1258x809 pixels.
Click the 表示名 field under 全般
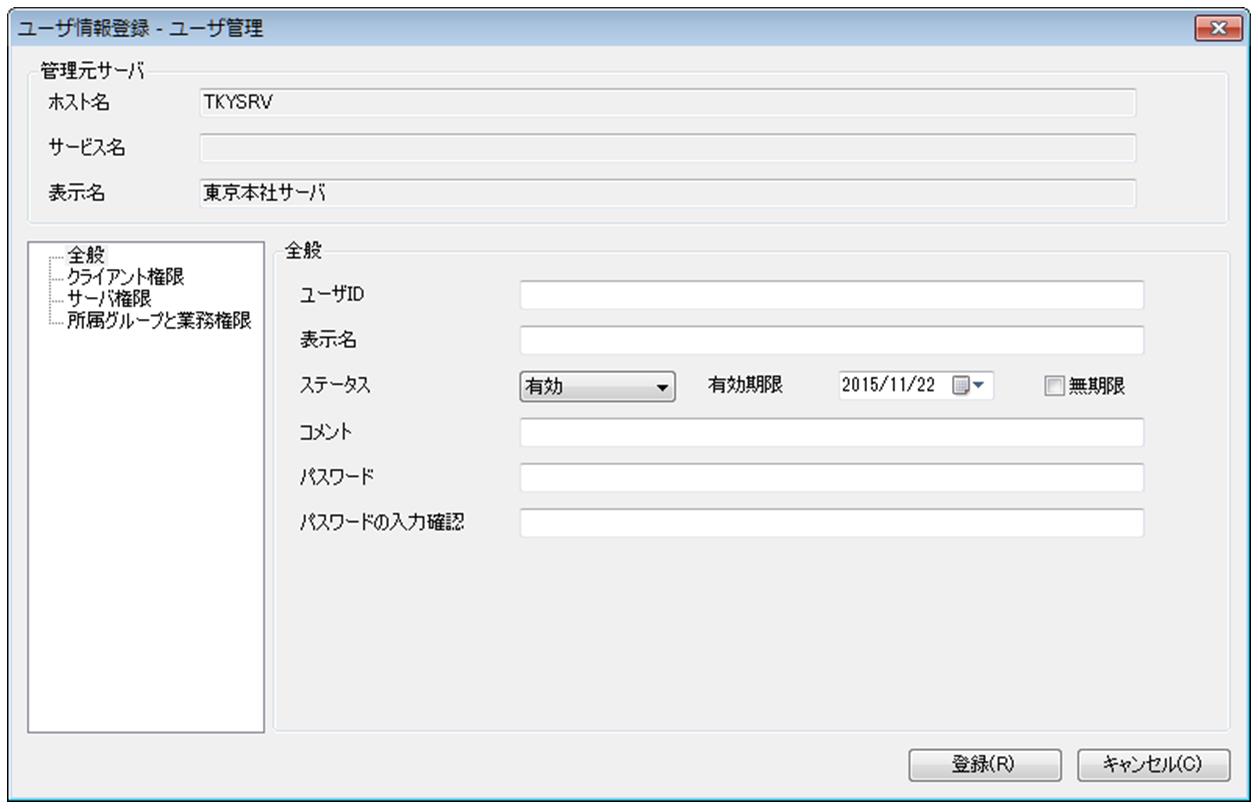[x=831, y=341]
